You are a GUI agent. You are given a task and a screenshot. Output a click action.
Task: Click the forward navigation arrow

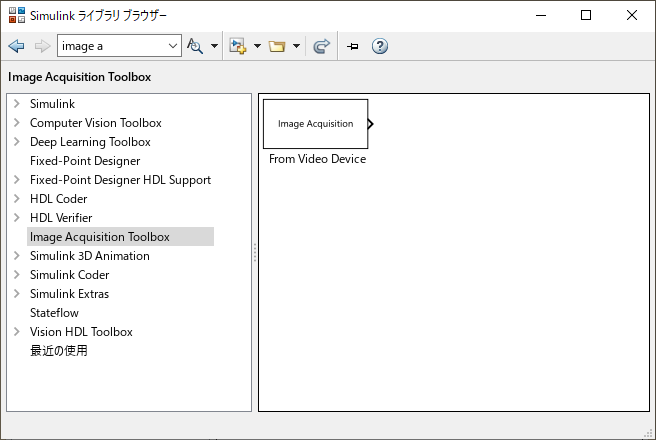(42, 46)
